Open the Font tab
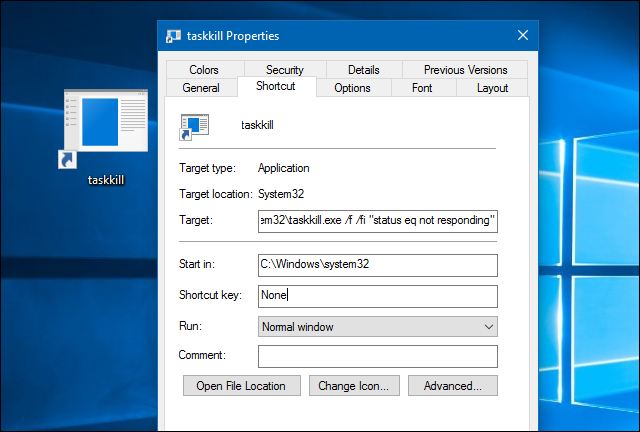The image size is (640, 432). click(422, 88)
